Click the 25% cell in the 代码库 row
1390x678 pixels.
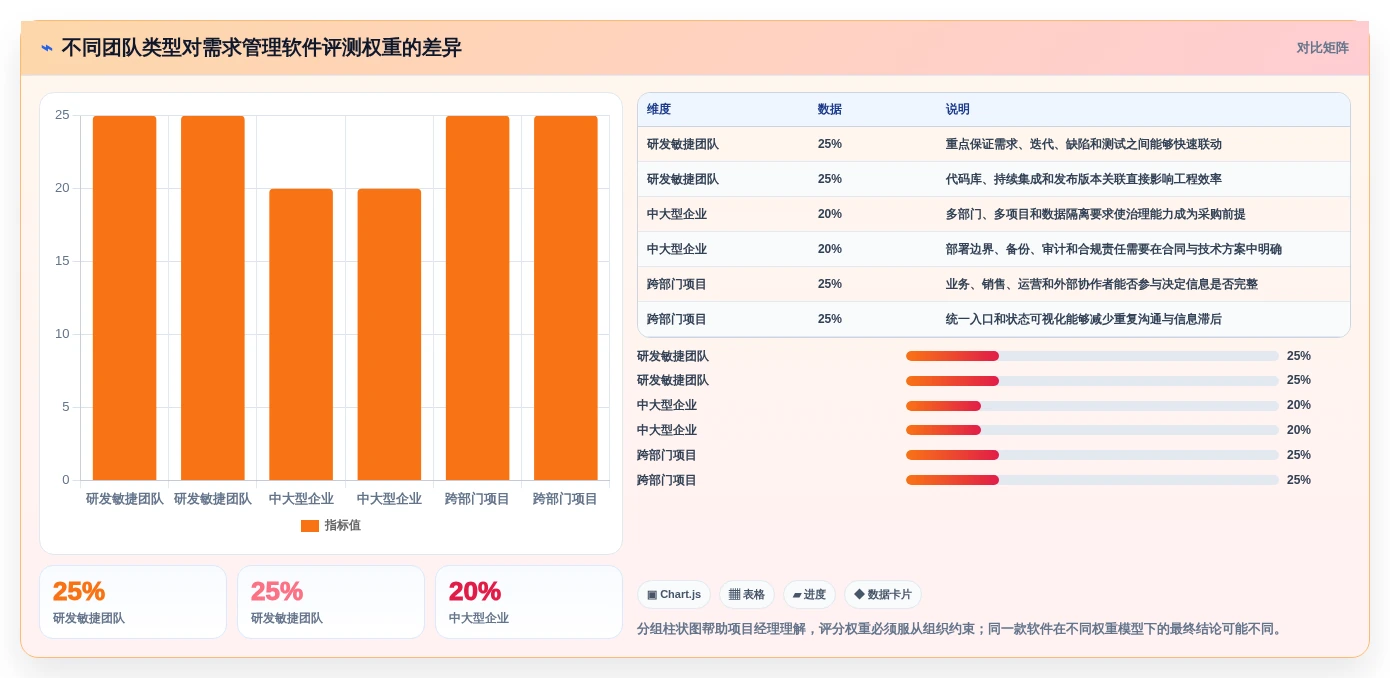click(x=830, y=179)
